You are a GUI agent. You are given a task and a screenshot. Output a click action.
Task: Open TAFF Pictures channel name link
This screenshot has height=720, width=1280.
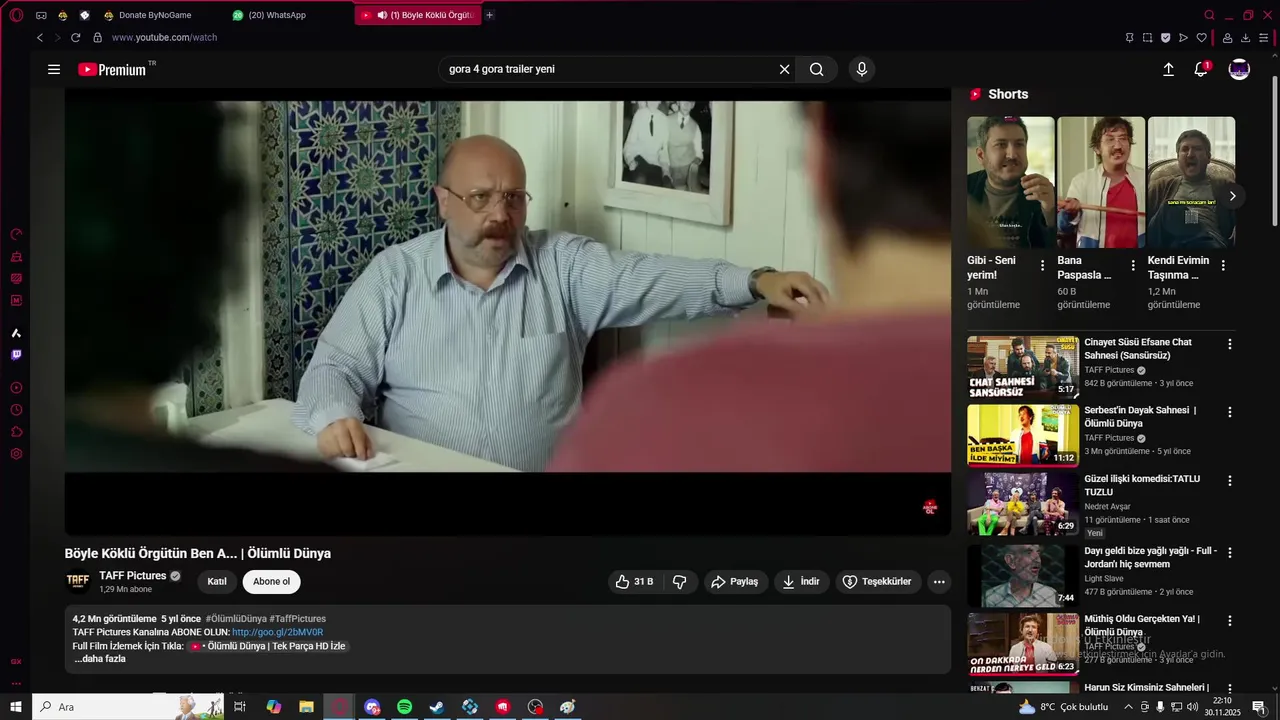pyautogui.click(x=133, y=576)
